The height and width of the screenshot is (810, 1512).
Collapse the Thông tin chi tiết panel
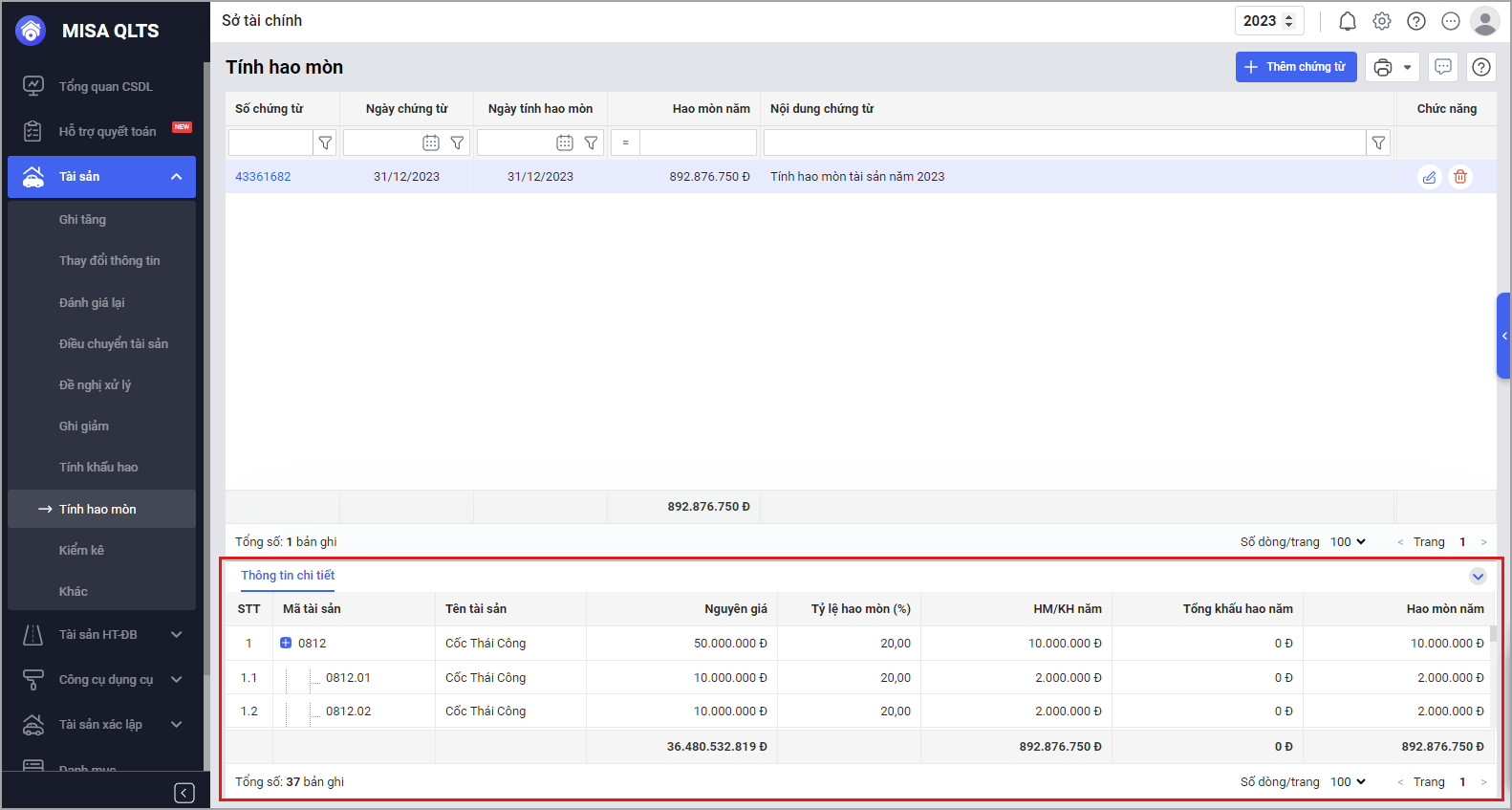(1478, 576)
